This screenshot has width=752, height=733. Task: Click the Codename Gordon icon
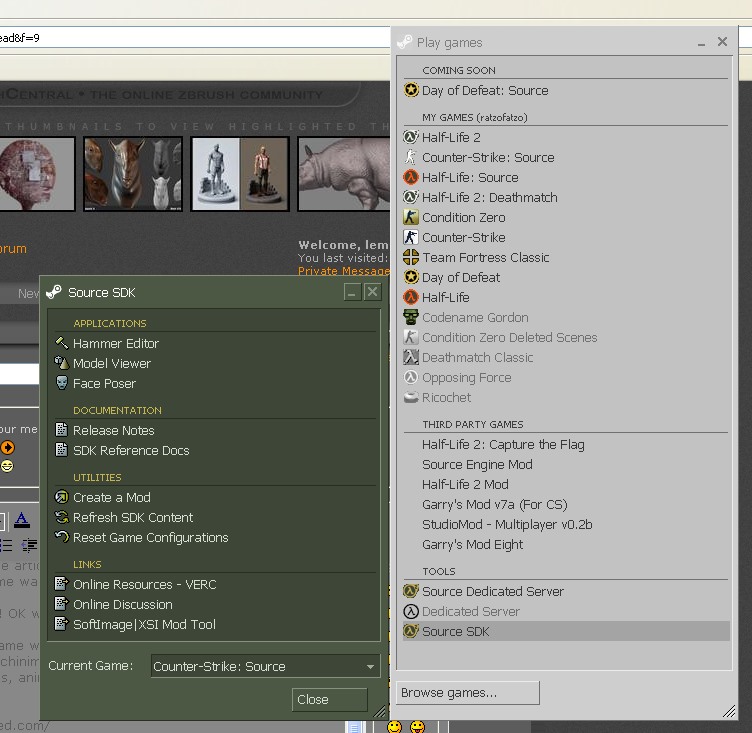click(411, 318)
